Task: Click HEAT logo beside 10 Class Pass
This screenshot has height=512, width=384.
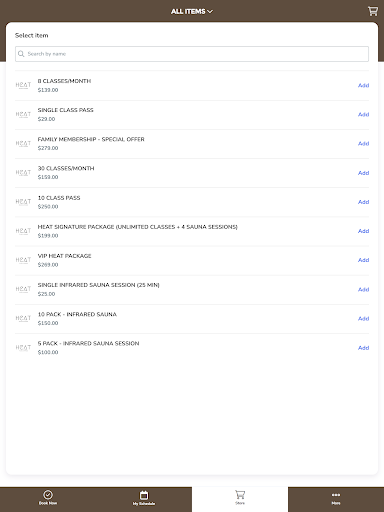Action: tap(23, 202)
